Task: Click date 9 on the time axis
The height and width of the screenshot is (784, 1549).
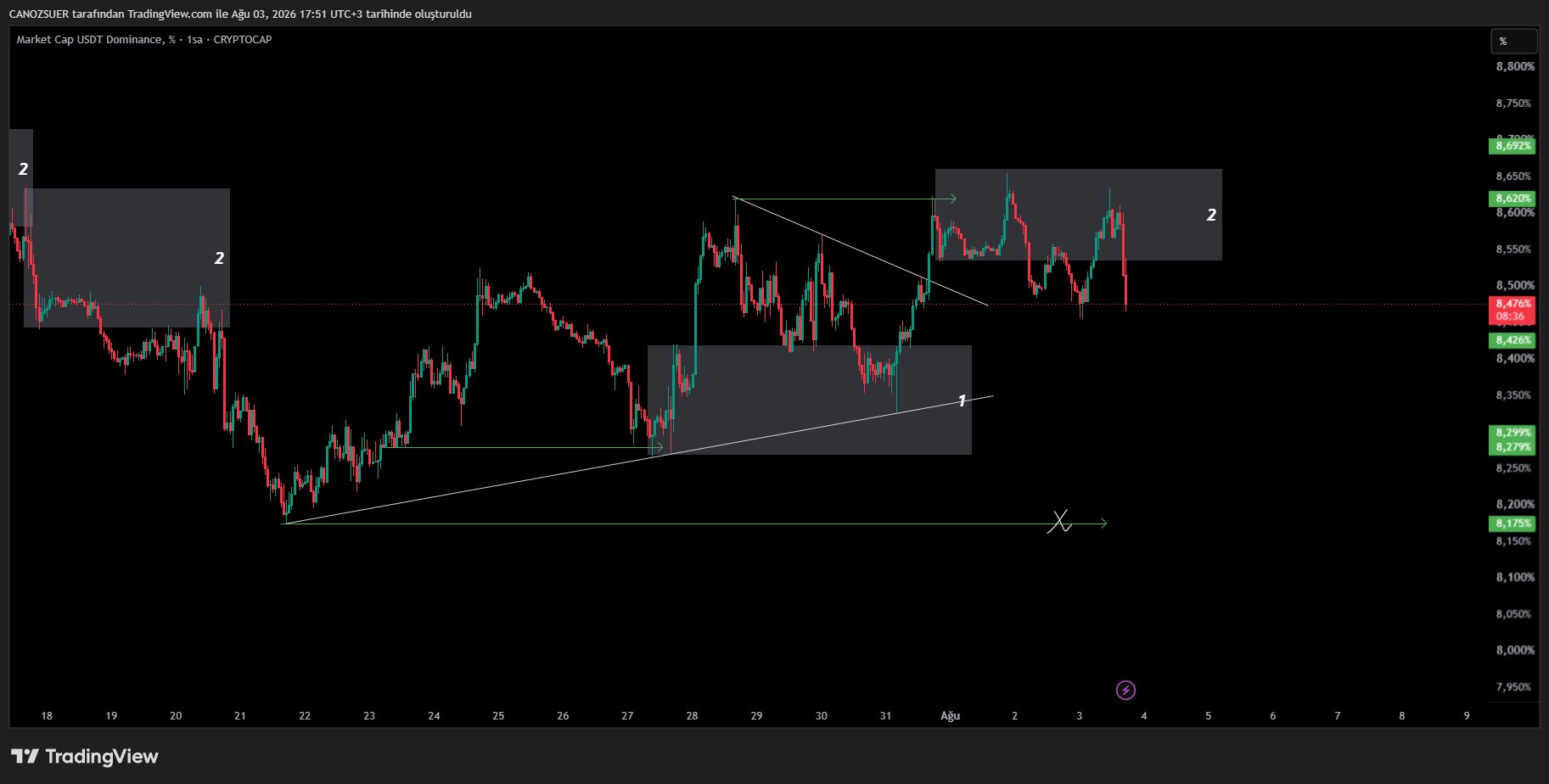Action: [x=1467, y=716]
